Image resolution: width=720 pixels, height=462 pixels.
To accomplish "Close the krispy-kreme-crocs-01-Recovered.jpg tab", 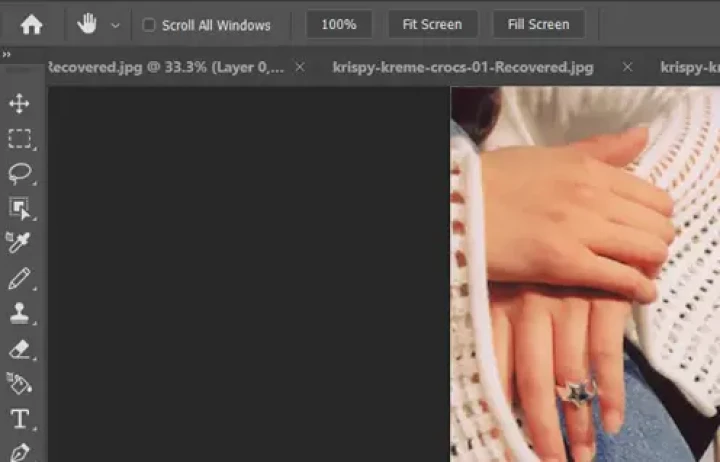I will coord(627,68).
